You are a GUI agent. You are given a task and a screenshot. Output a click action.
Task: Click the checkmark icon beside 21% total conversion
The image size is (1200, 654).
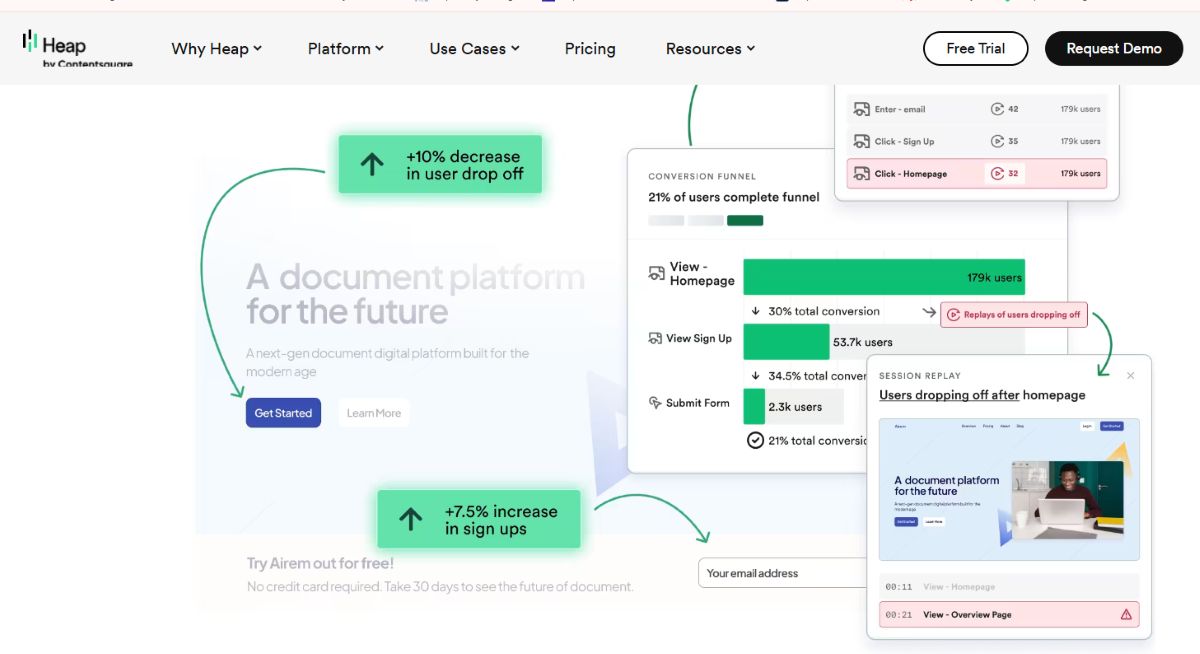(x=756, y=440)
